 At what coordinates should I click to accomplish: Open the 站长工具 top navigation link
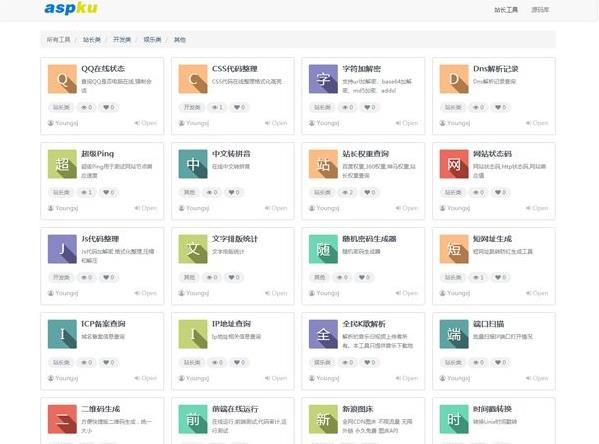coord(506,10)
